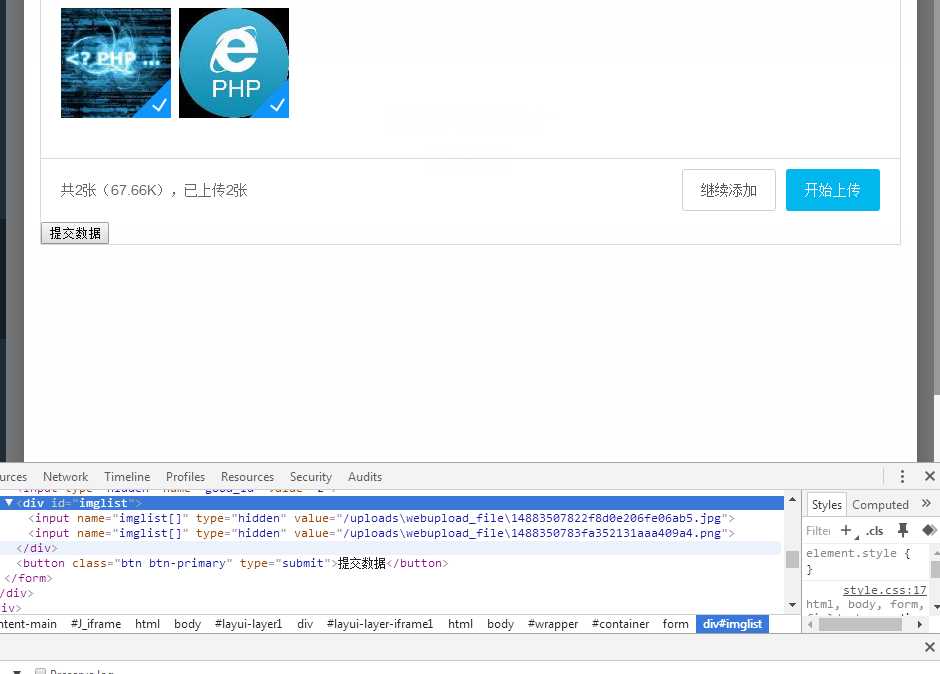The height and width of the screenshot is (674, 940).
Task: Select form in the breadcrumb
Action: click(x=675, y=624)
